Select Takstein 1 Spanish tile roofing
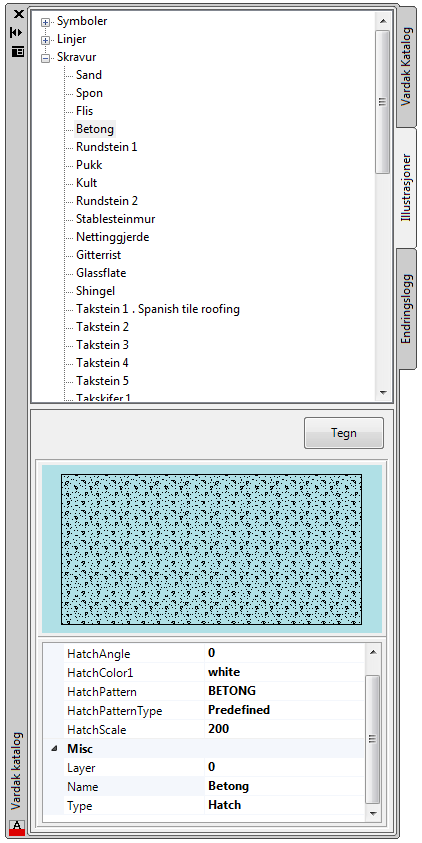The height and width of the screenshot is (843, 422). [158, 309]
